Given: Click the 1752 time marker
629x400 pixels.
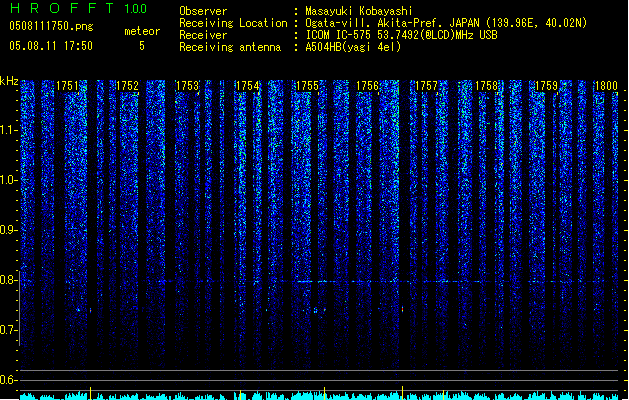Looking at the screenshot, I should 127,86.
